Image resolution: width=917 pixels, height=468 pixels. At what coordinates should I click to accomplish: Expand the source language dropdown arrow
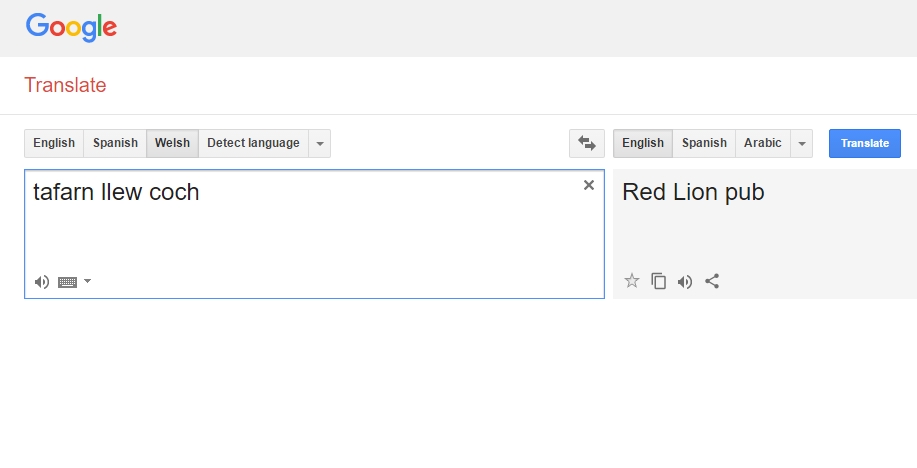point(320,143)
